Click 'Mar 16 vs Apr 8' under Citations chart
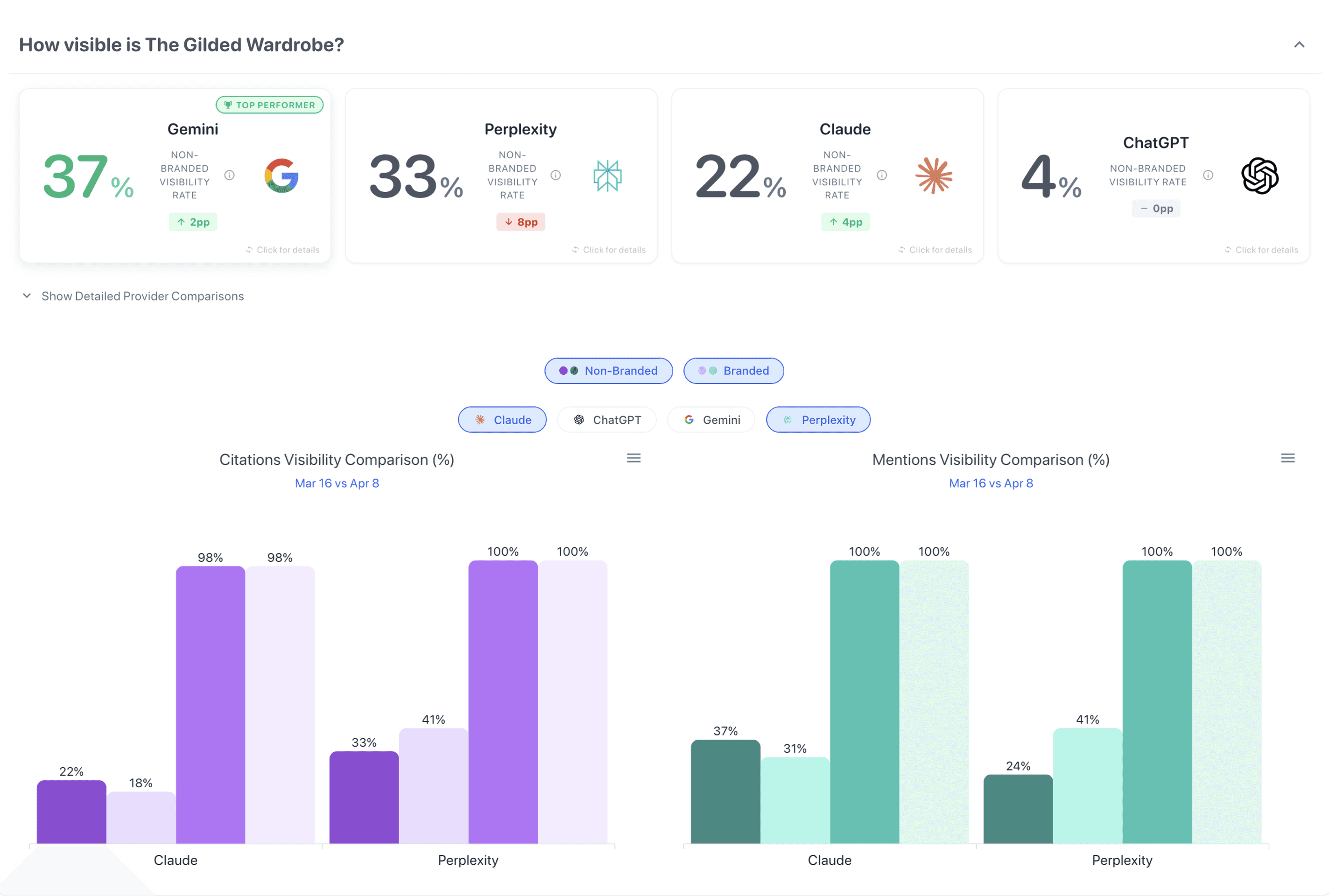Viewport: 1329px width, 896px height. point(337,483)
